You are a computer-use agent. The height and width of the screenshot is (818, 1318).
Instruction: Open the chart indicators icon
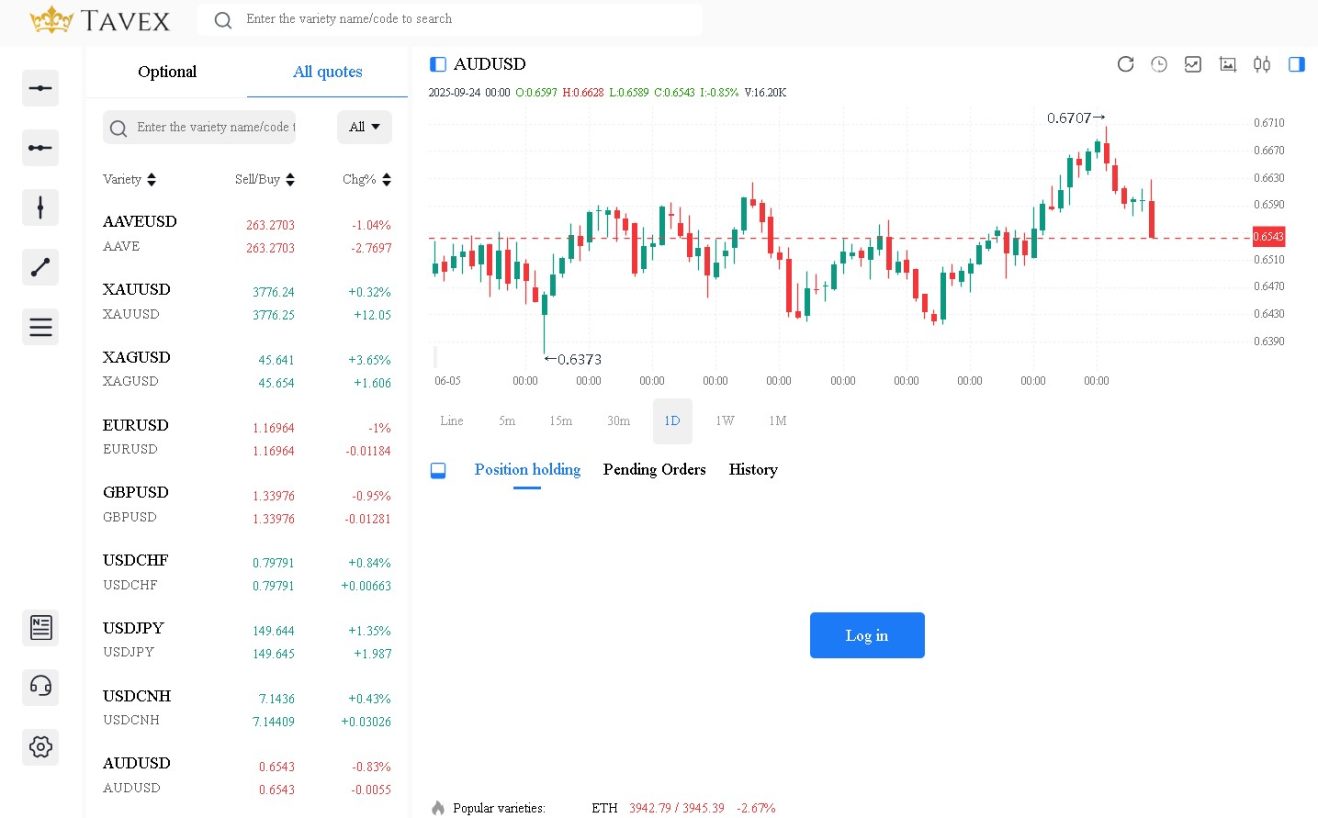tap(1192, 65)
